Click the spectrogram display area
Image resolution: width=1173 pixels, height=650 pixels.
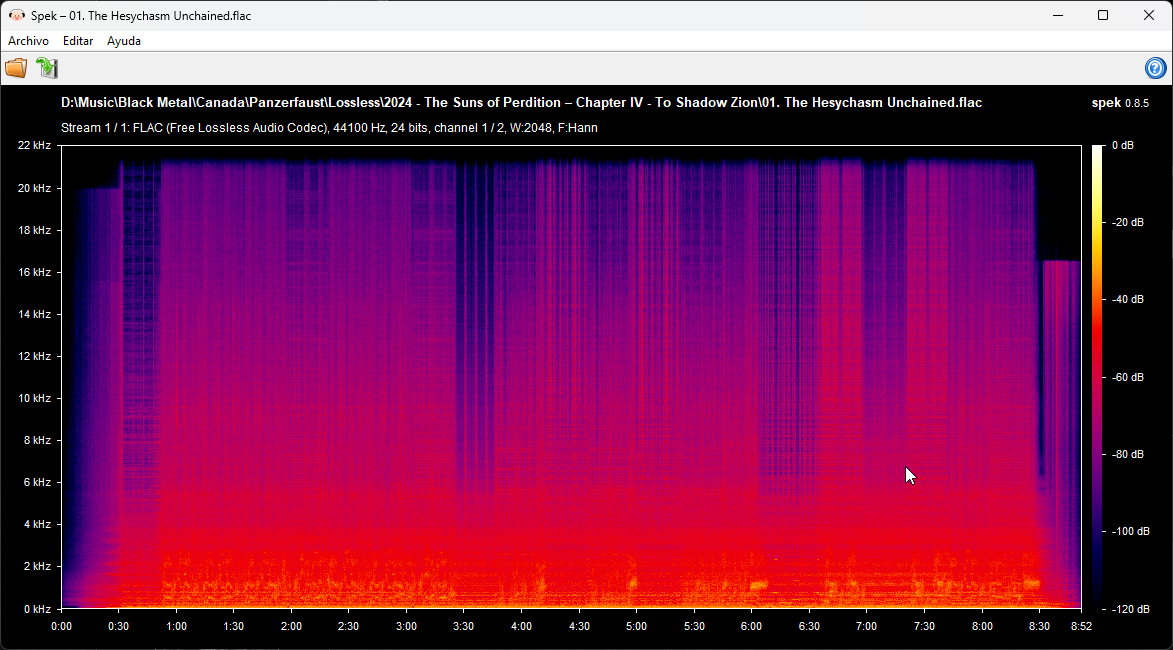[572, 377]
